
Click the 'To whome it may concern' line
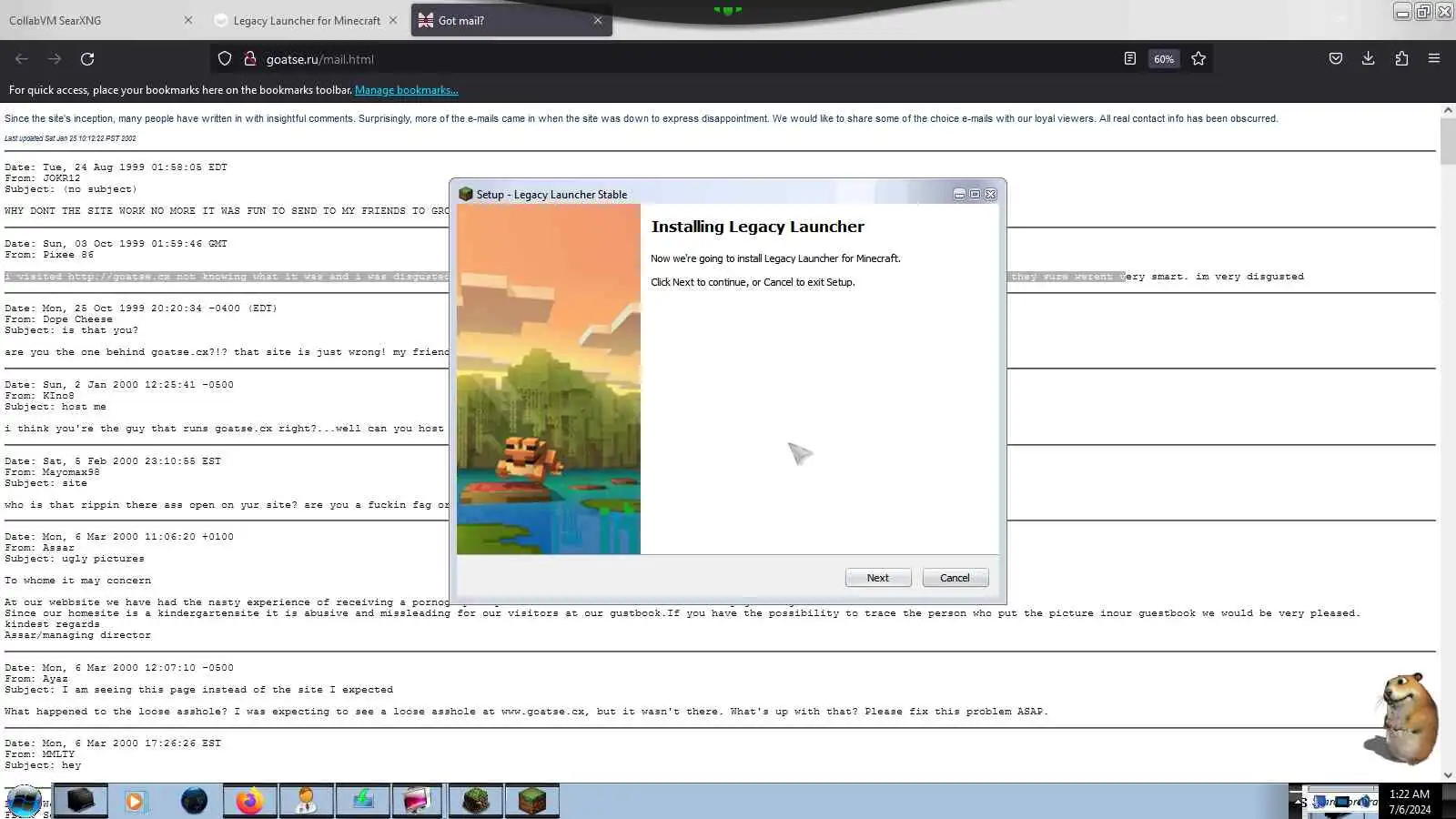pyautogui.click(x=77, y=581)
